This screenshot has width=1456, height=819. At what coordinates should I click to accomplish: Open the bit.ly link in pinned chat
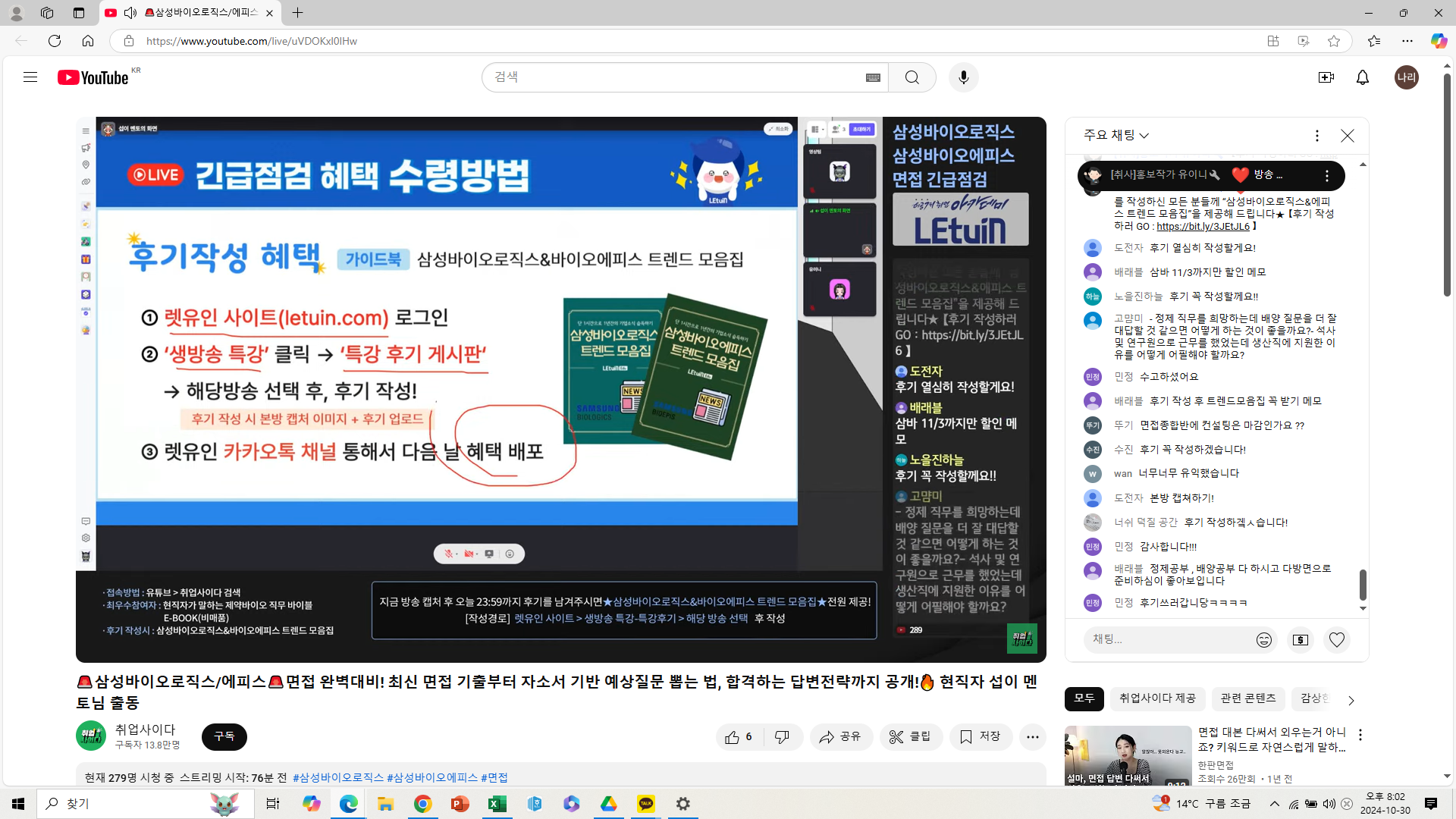click(x=1203, y=227)
